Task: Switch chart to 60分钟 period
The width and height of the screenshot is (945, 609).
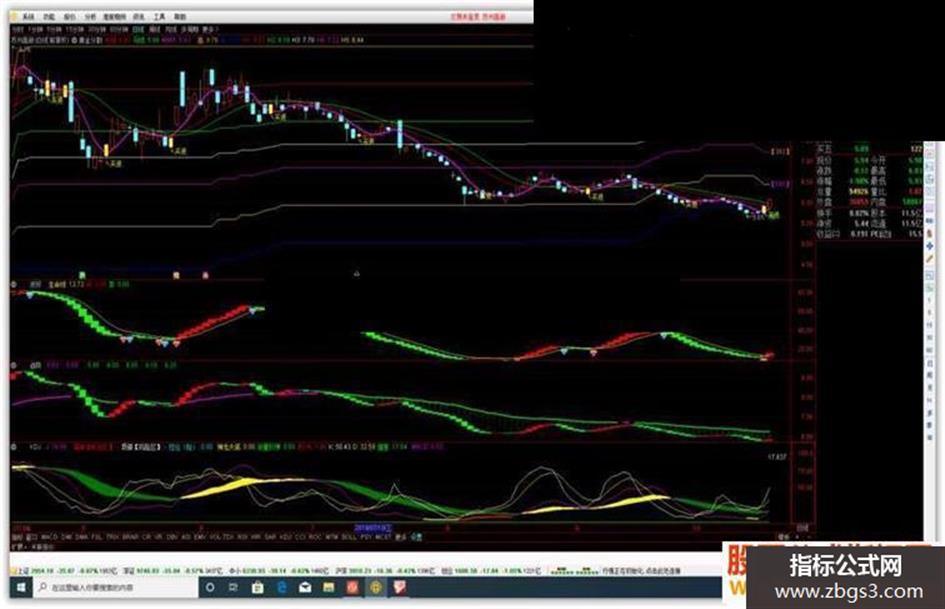Action: click(119, 29)
